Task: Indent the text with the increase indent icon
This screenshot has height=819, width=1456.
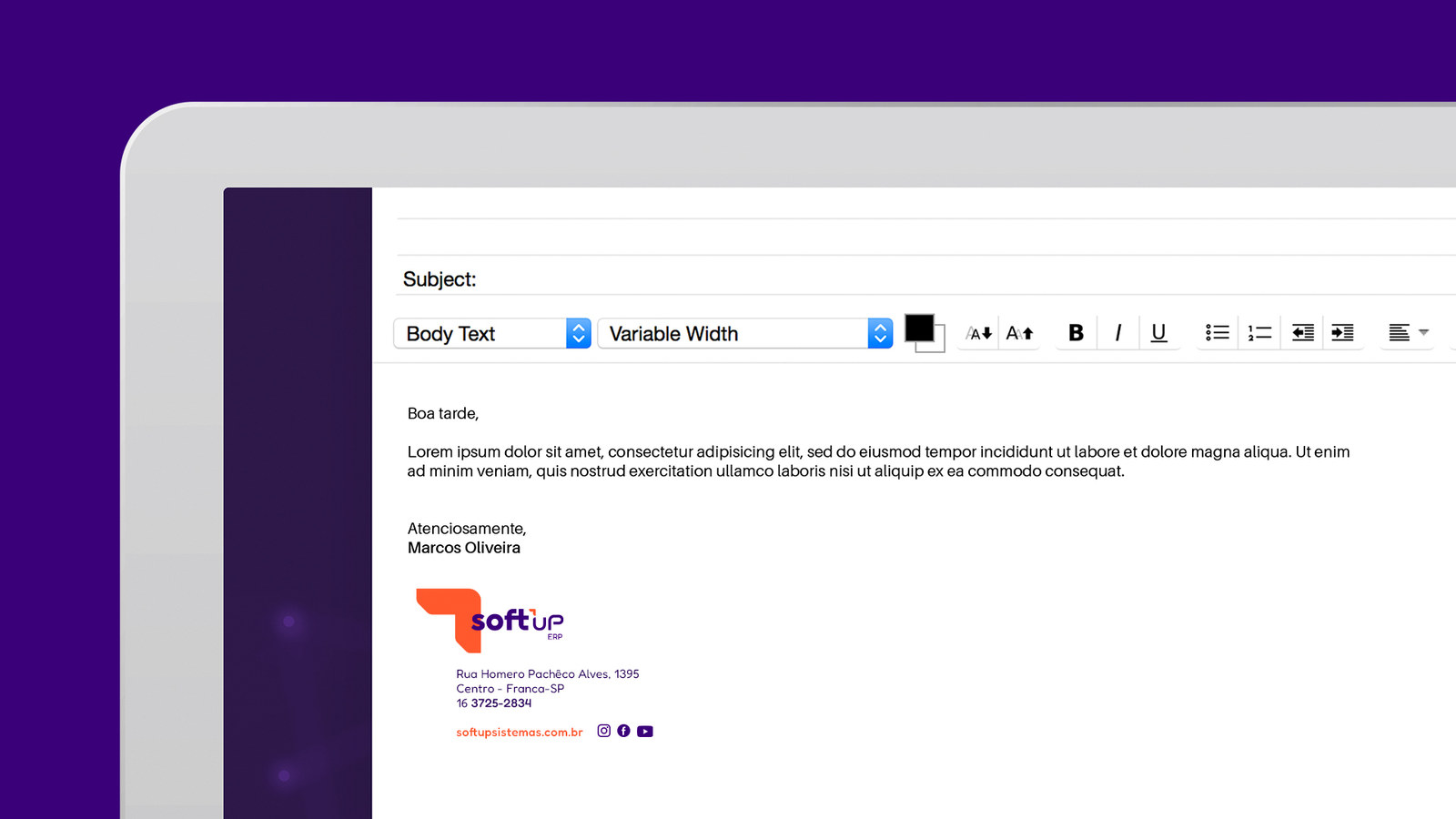Action: (x=1342, y=333)
